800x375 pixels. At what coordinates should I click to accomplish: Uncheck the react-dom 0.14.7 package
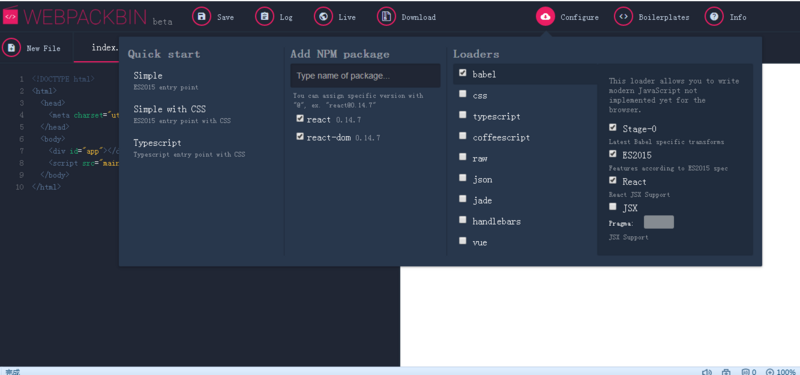click(x=300, y=137)
